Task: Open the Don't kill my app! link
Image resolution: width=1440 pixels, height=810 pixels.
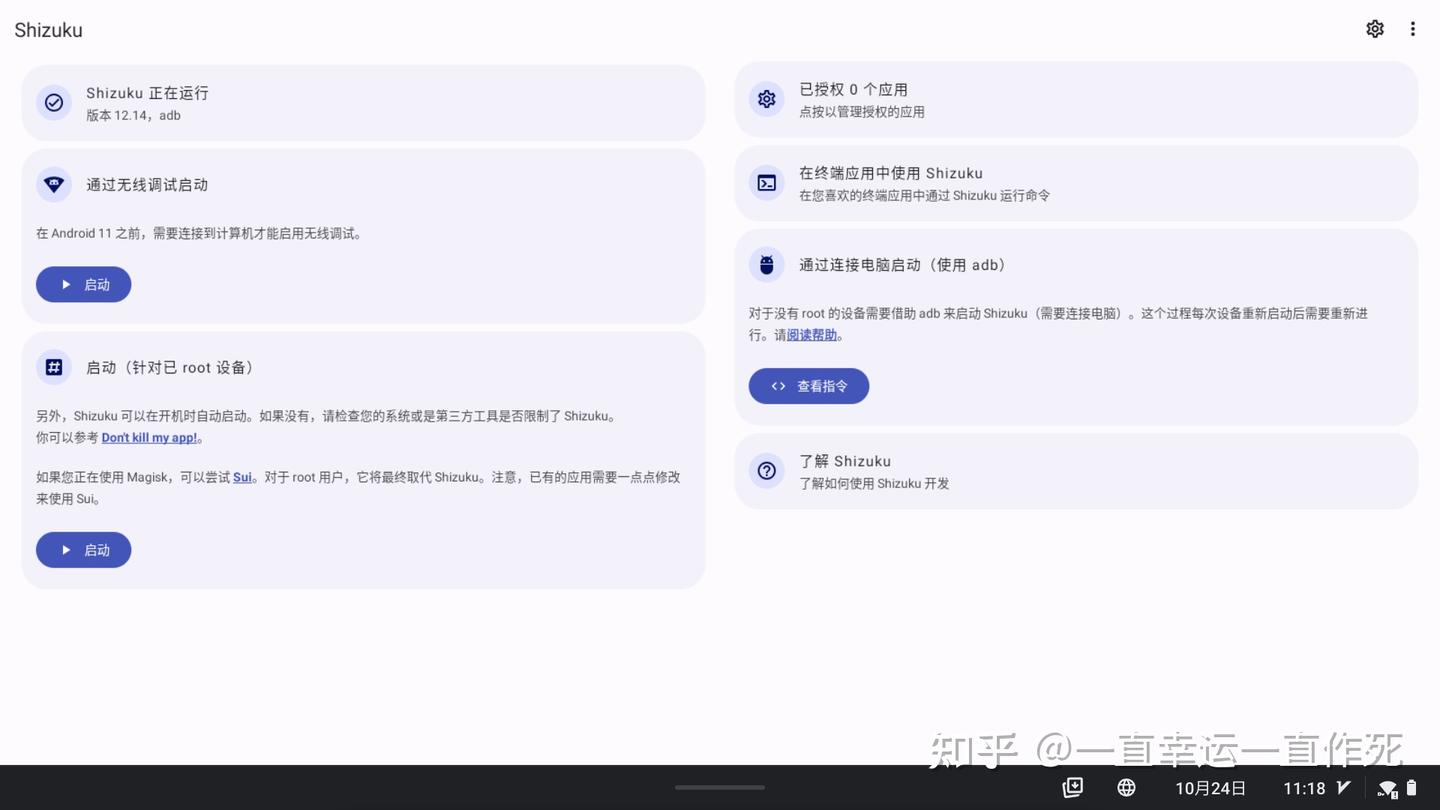Action: [x=148, y=437]
